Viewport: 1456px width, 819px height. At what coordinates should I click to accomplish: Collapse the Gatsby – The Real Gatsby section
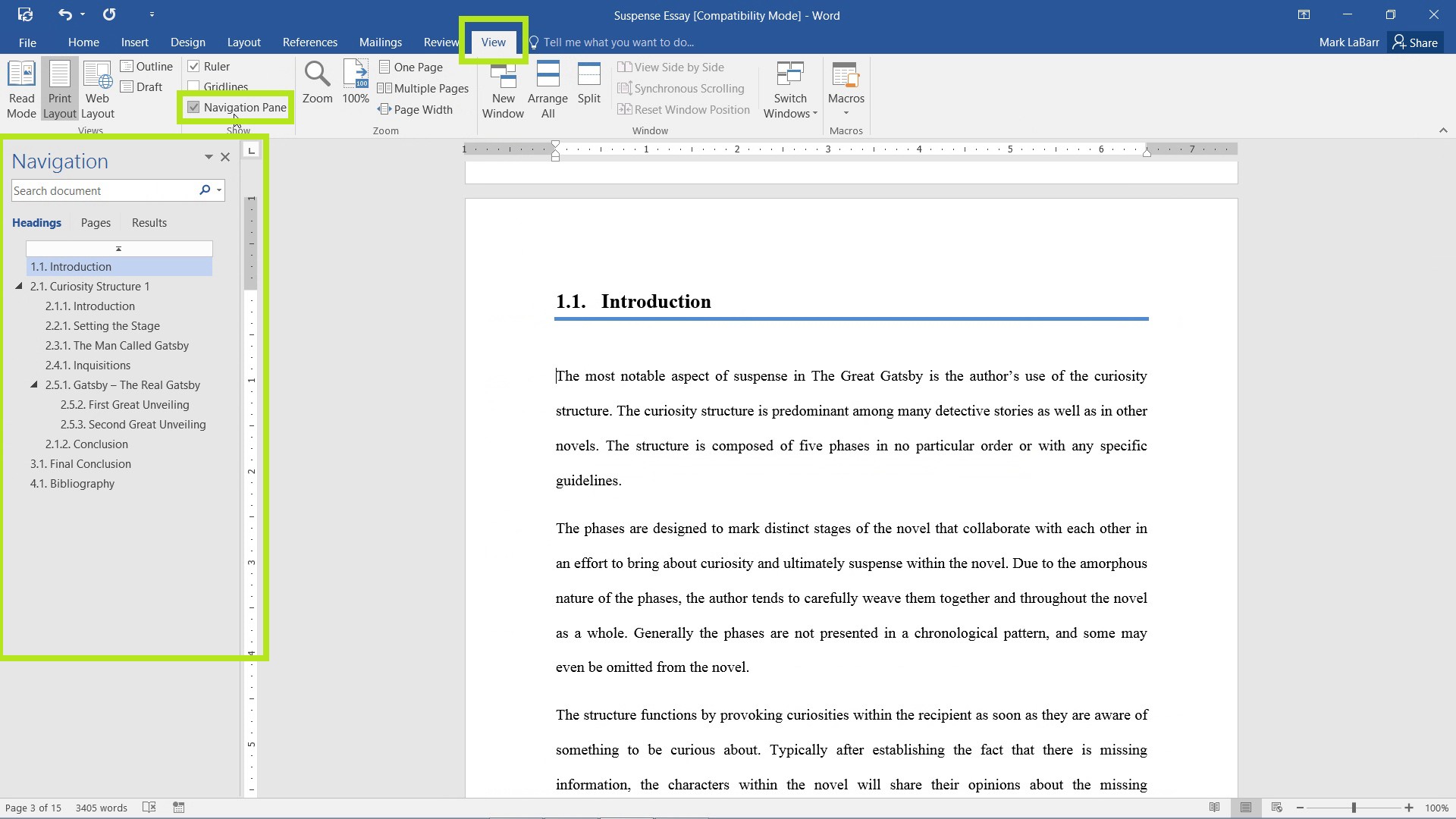tap(35, 384)
